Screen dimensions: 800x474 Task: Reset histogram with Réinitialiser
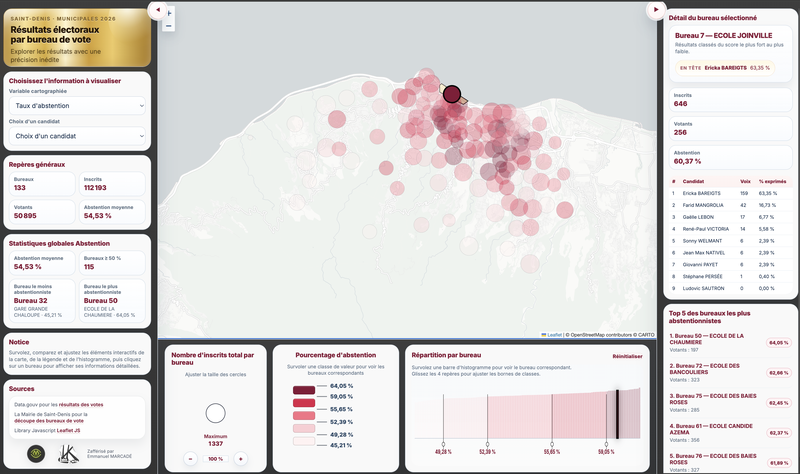[627, 355]
